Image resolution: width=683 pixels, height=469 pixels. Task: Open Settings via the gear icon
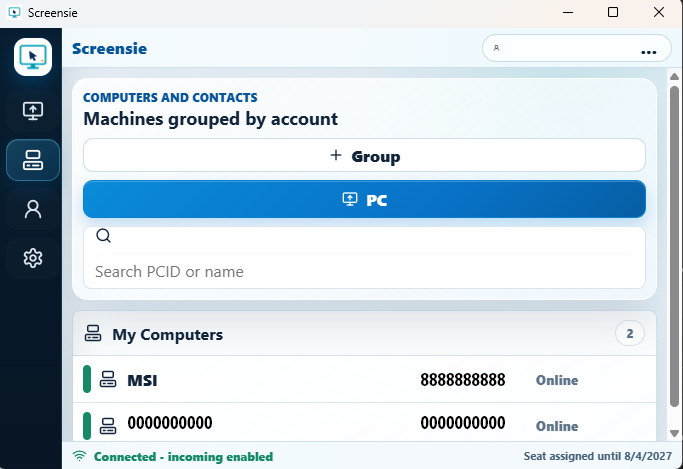33,258
